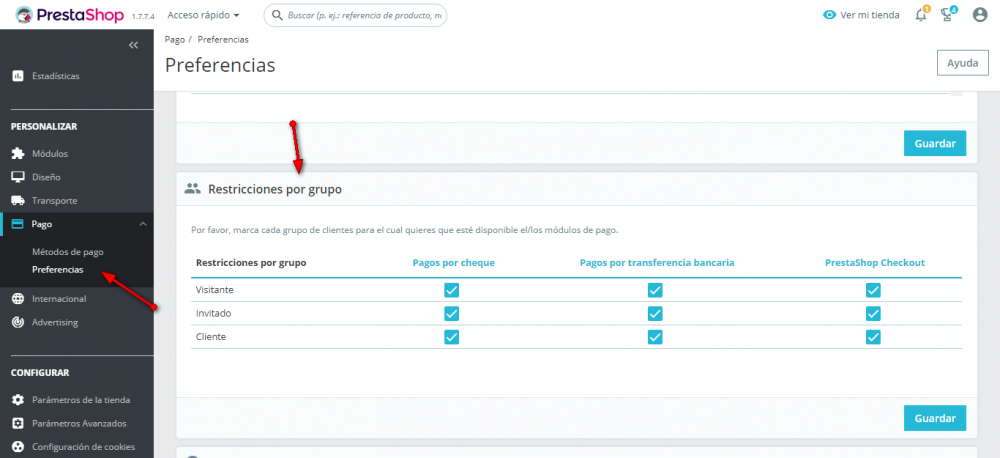Click the Transporte truck icon
1000x458 pixels.
17,201
